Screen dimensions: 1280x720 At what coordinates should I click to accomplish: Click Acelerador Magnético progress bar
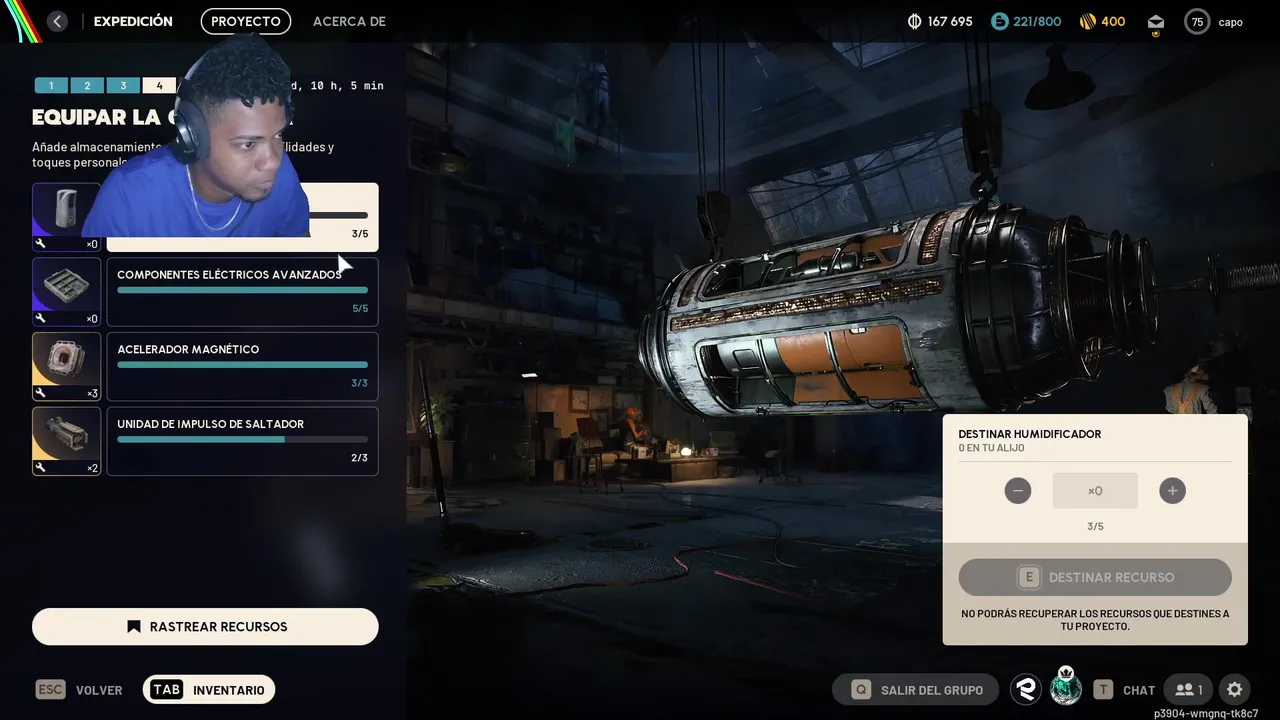242,365
